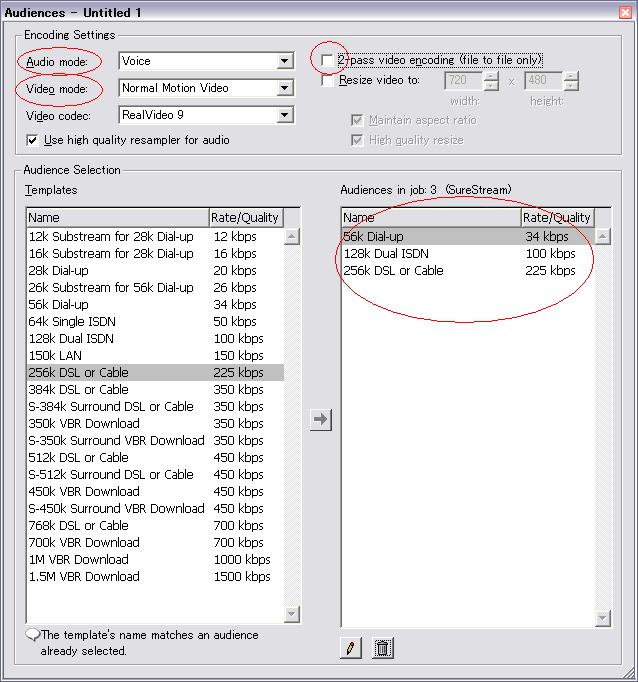
Task: Select 12k Substream for 28k Dial-up template
Action: (155, 237)
